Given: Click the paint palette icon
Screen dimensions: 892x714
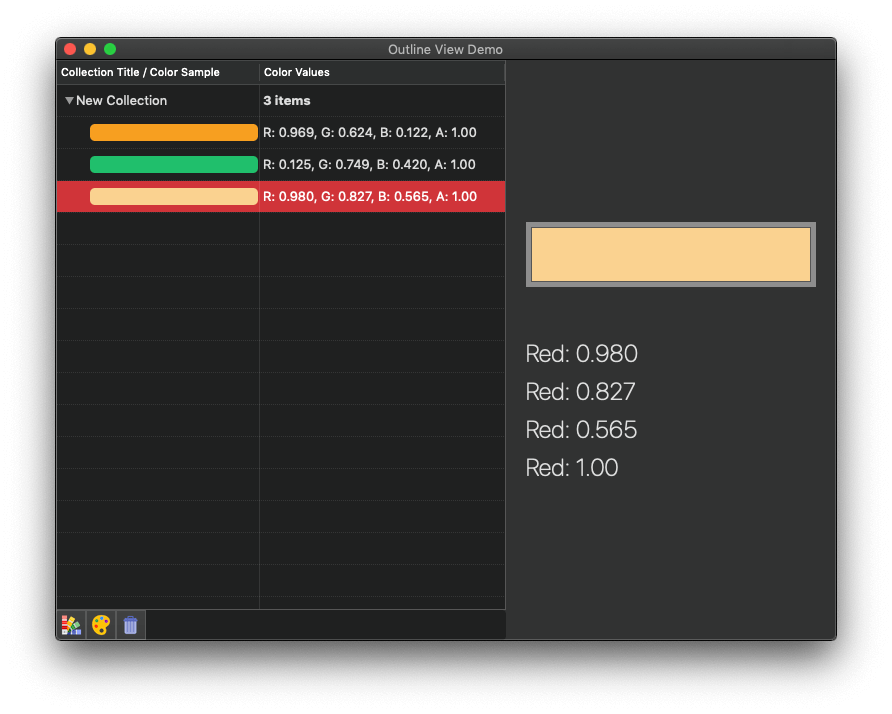Looking at the screenshot, I should click(101, 625).
